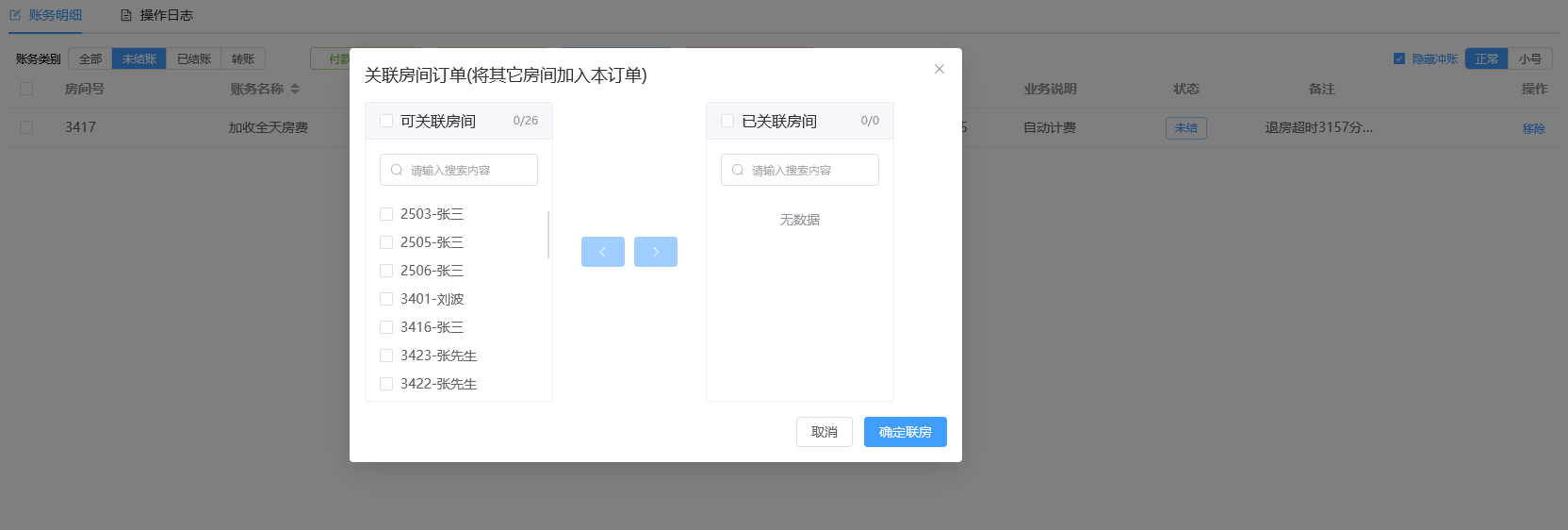This screenshot has height=530, width=1568.
Task: Click the 正常 size button
Action: [x=1487, y=58]
